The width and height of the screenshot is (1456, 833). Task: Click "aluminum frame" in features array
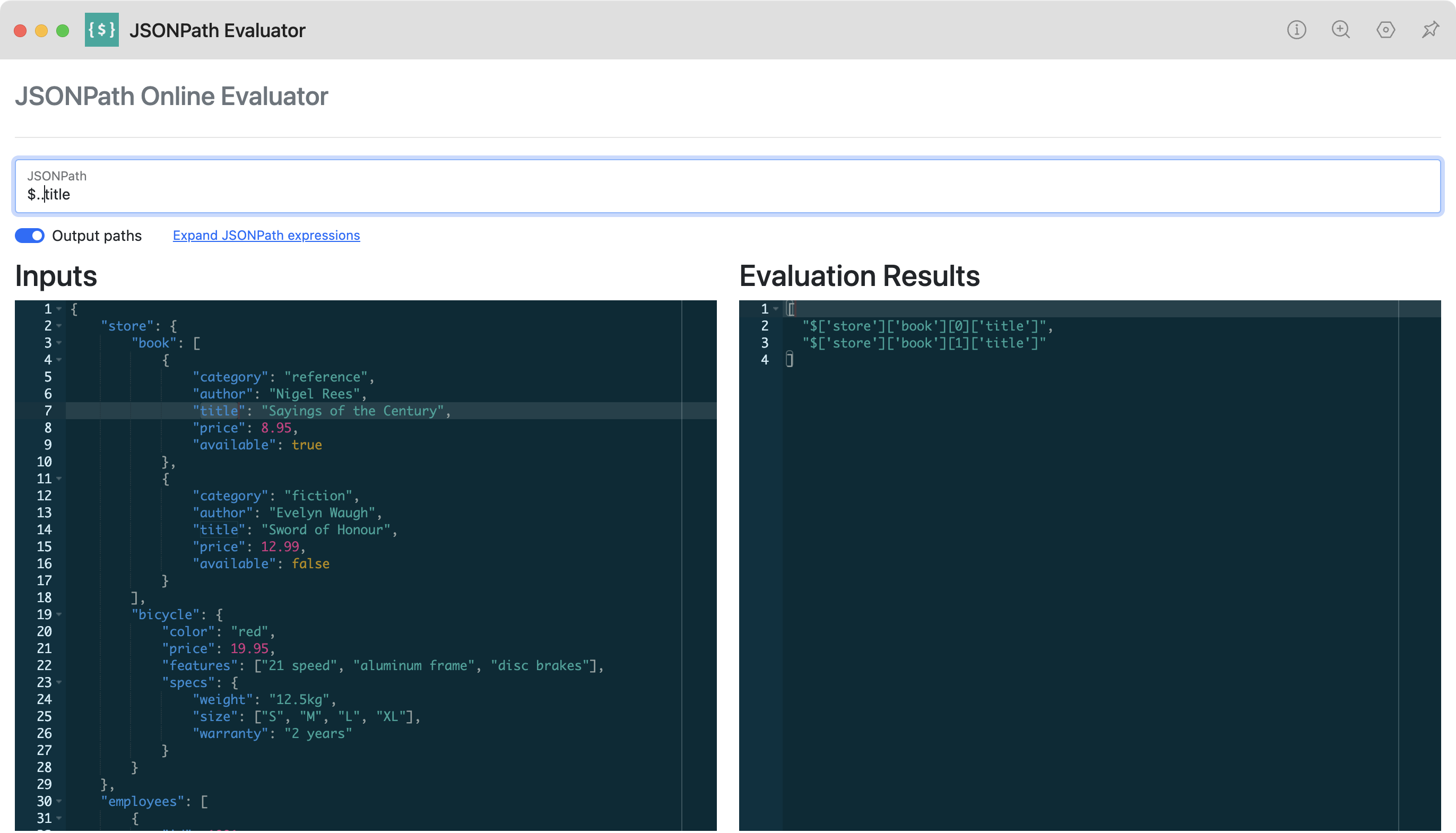[414, 665]
